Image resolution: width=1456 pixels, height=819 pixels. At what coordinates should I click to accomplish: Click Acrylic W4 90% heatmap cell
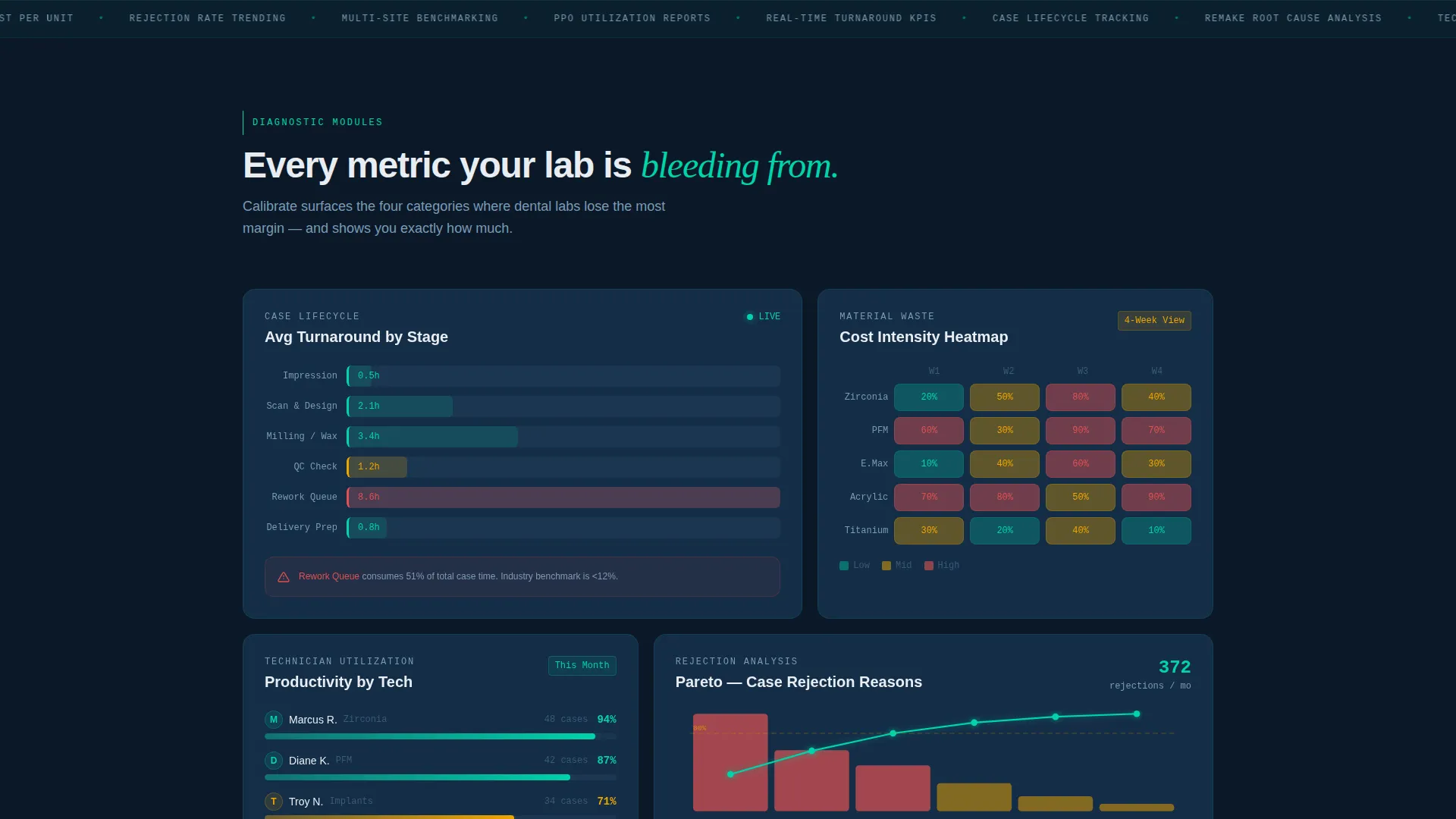(1156, 497)
